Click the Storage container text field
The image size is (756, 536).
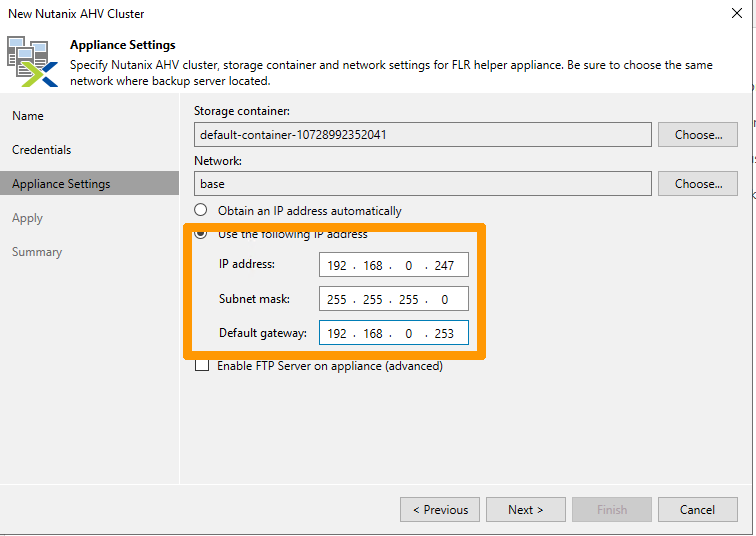coord(423,134)
